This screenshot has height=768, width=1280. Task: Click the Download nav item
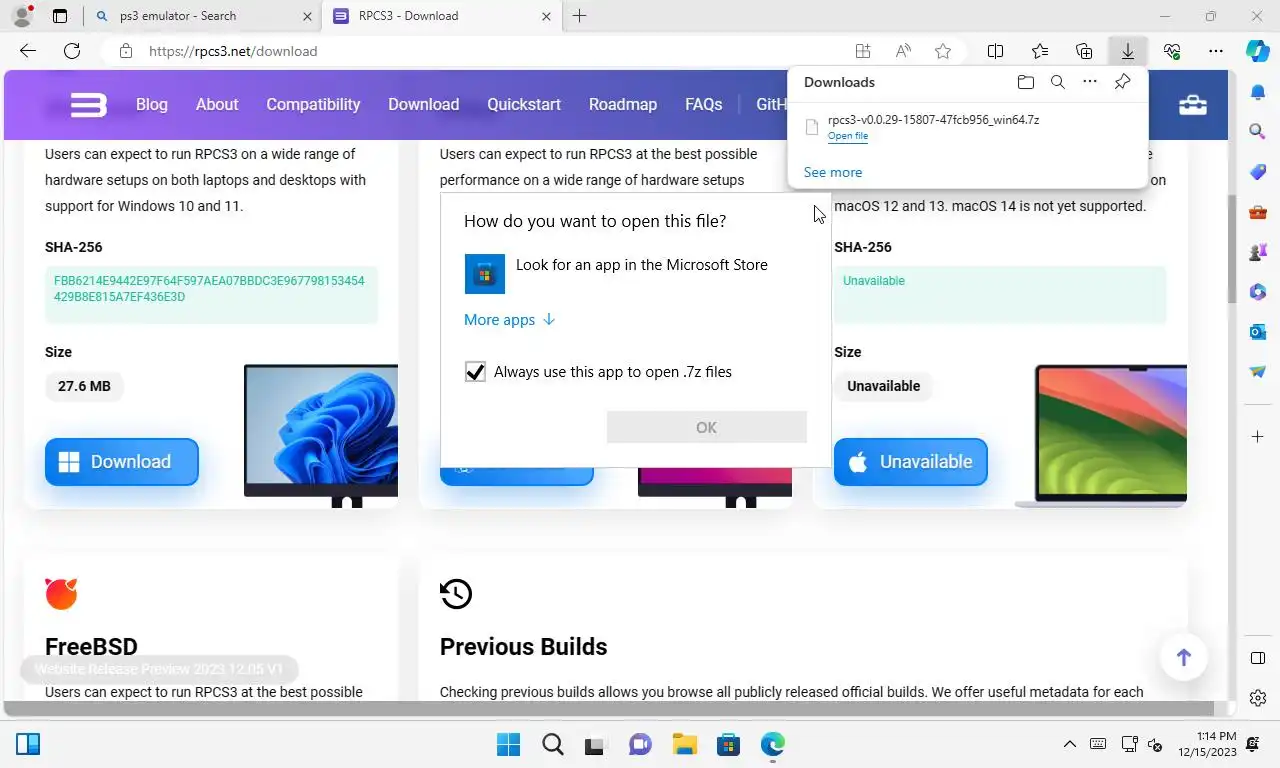tap(424, 104)
